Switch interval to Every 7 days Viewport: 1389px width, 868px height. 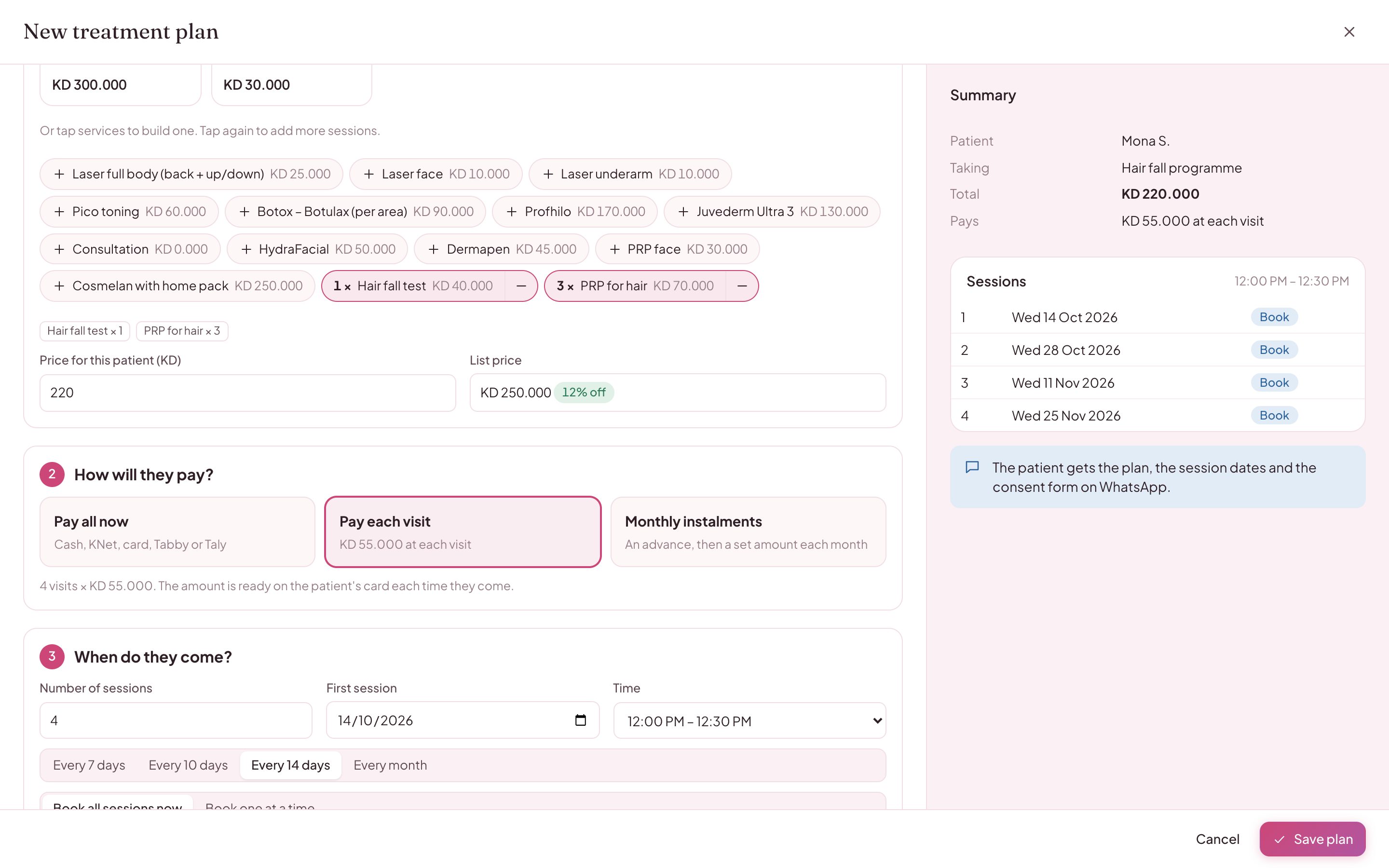[89, 765]
